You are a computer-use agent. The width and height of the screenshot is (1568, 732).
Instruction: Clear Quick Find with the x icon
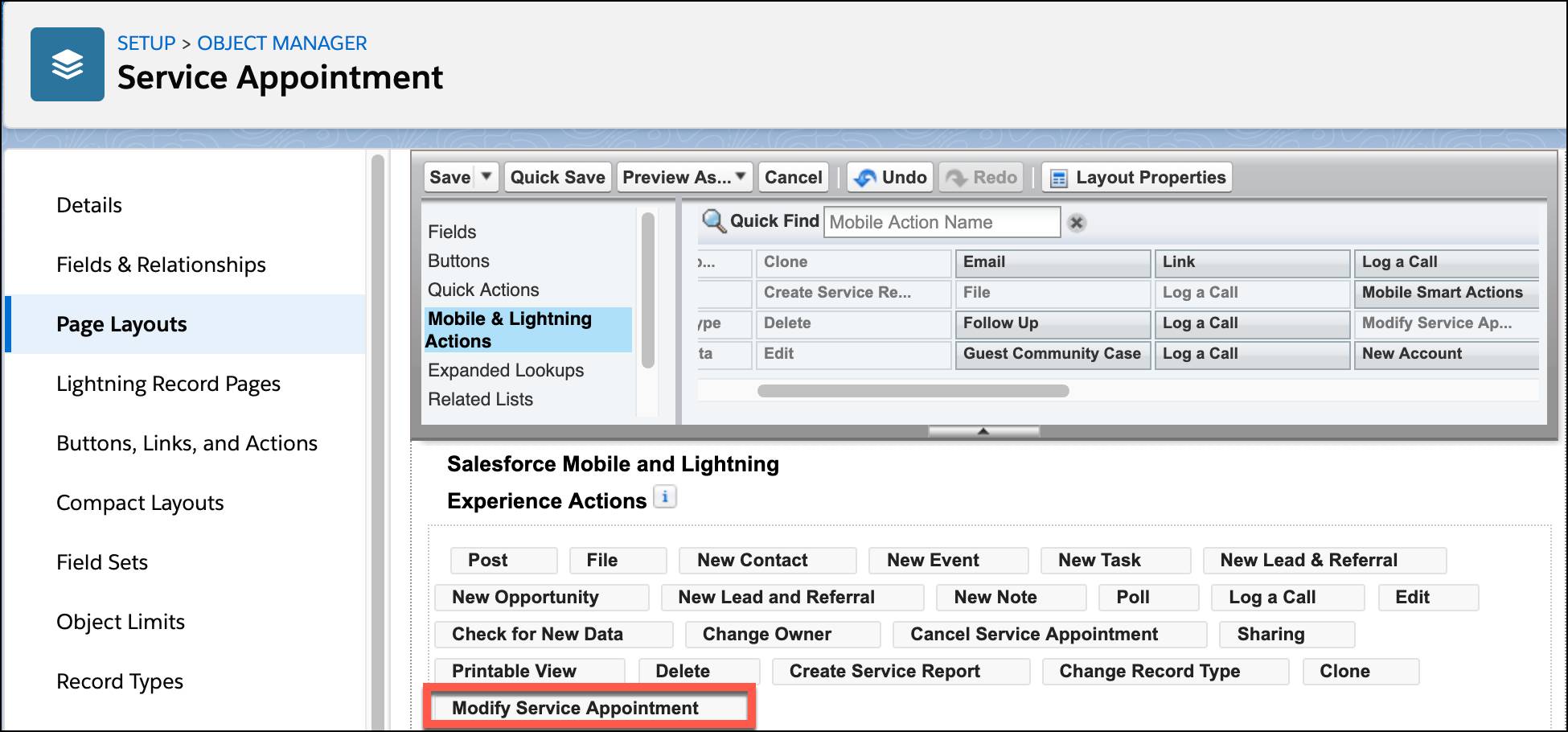1077,223
